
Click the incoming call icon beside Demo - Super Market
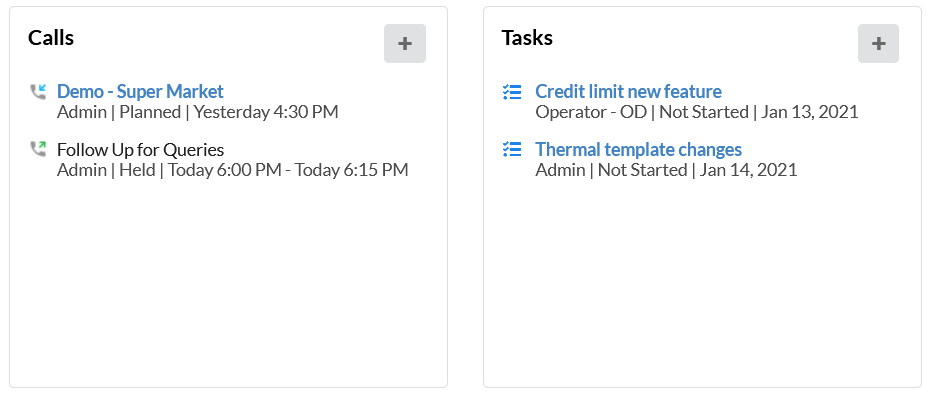pyautogui.click(x=38, y=92)
